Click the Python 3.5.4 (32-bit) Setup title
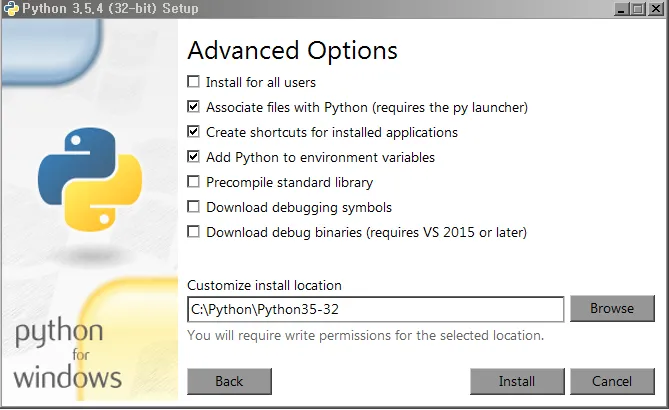Viewport: 669px width, 410px height. 111,9
